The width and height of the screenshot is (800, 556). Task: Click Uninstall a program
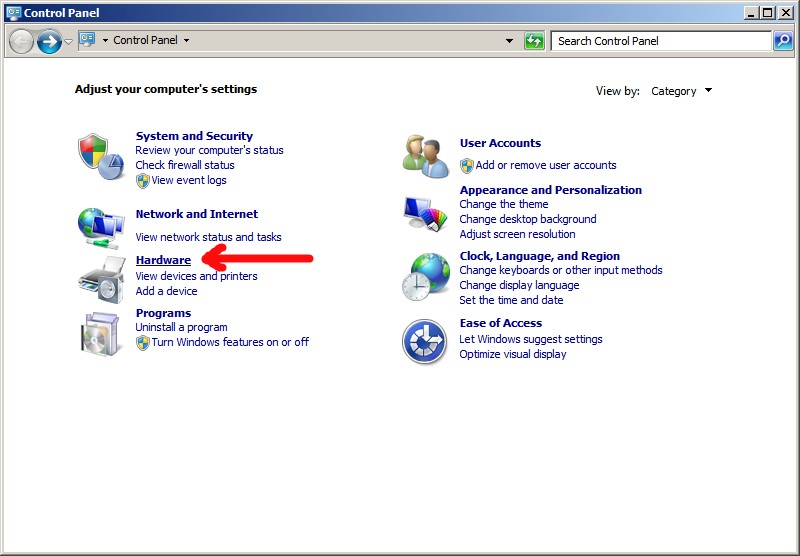[181, 327]
